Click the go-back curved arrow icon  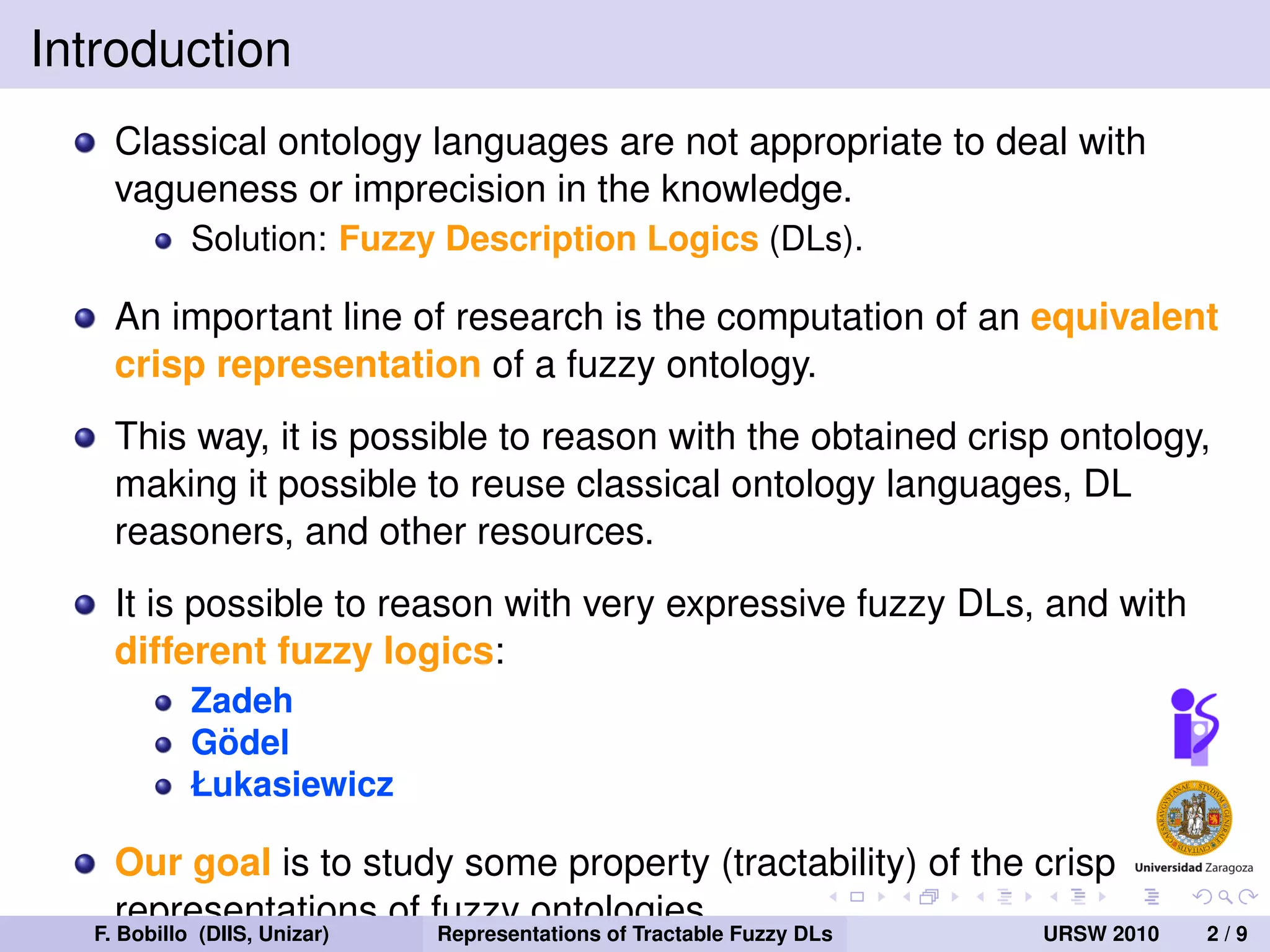tap(1202, 896)
